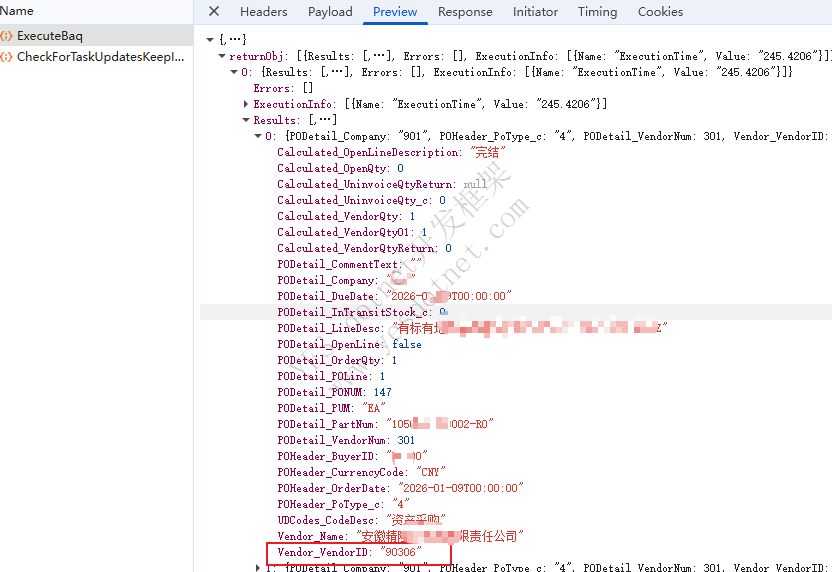The image size is (832, 572).
Task: Click PODetail_DueDate row
Action: (x=394, y=296)
